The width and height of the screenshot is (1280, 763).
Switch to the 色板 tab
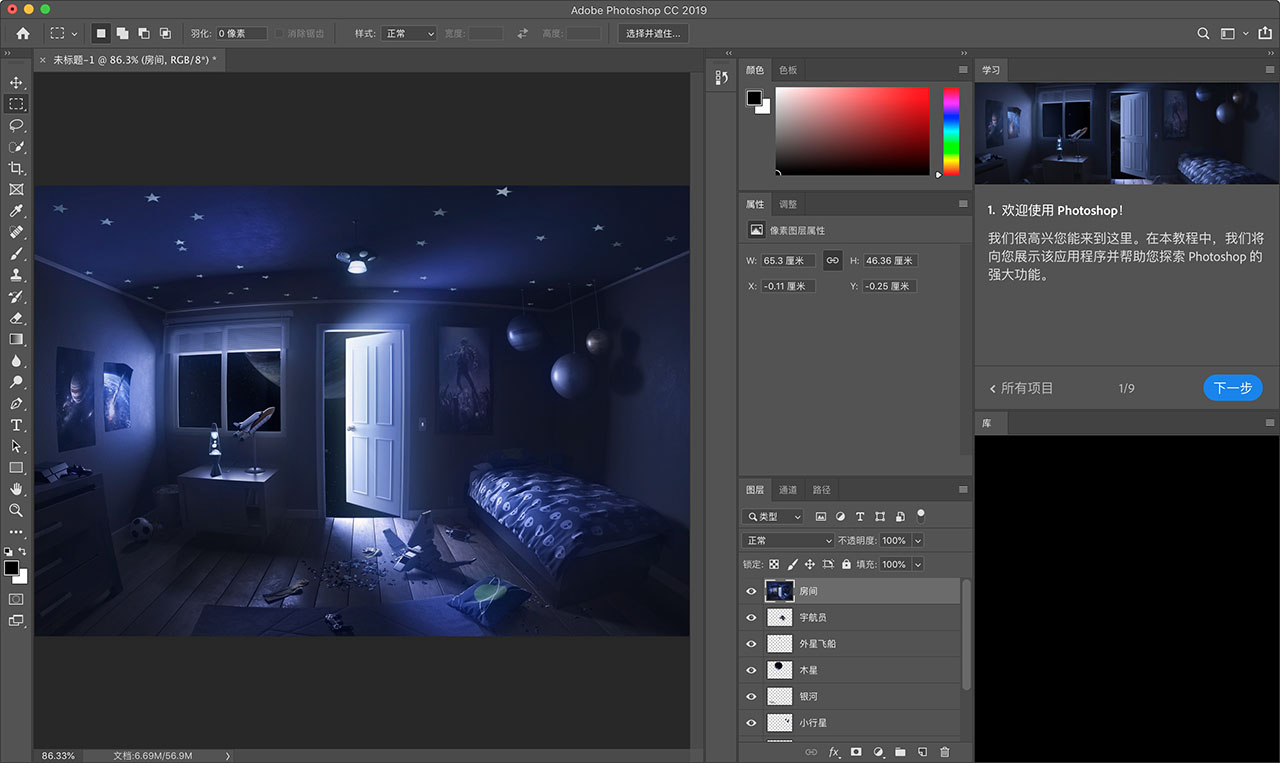tap(788, 70)
